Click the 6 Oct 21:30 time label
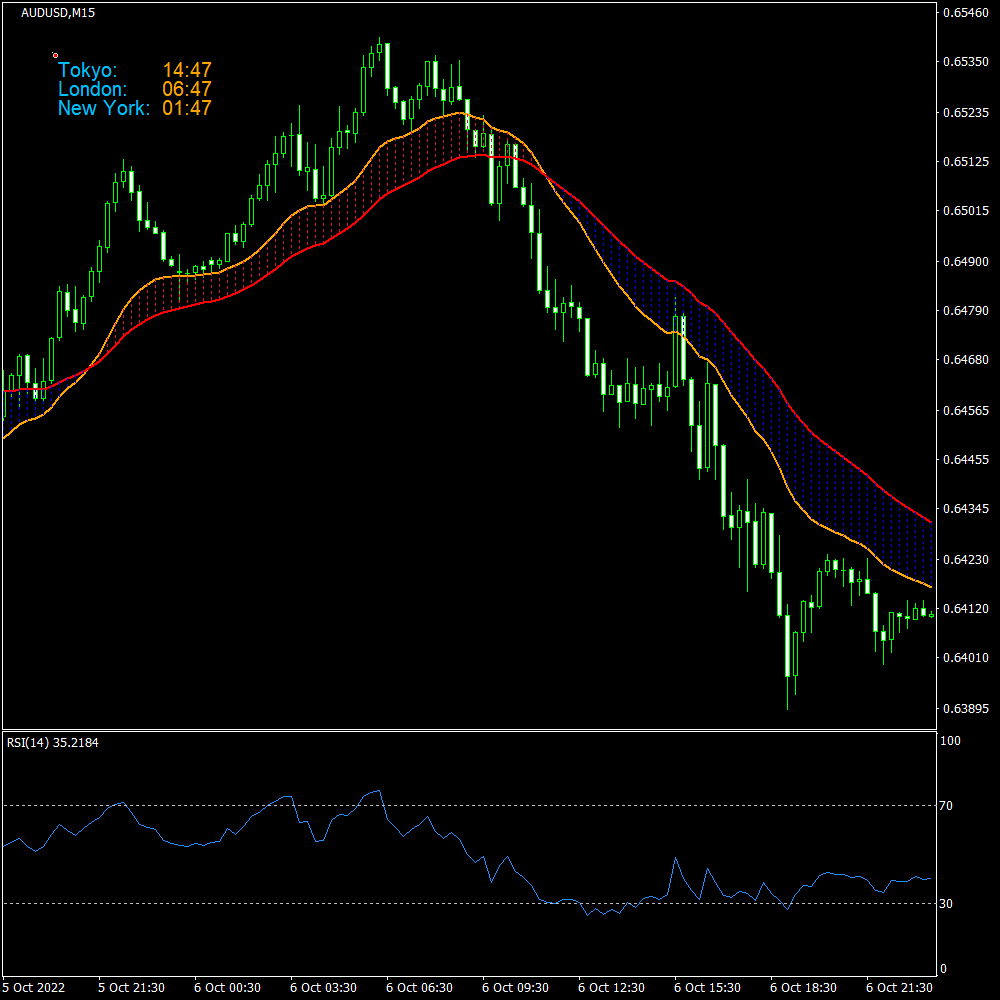This screenshot has height=1000, width=1000. [x=899, y=988]
